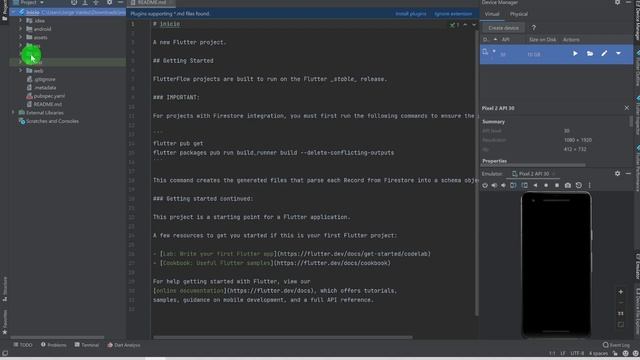
Task: Open the device actions dropdown arrow
Action: (x=618, y=53)
